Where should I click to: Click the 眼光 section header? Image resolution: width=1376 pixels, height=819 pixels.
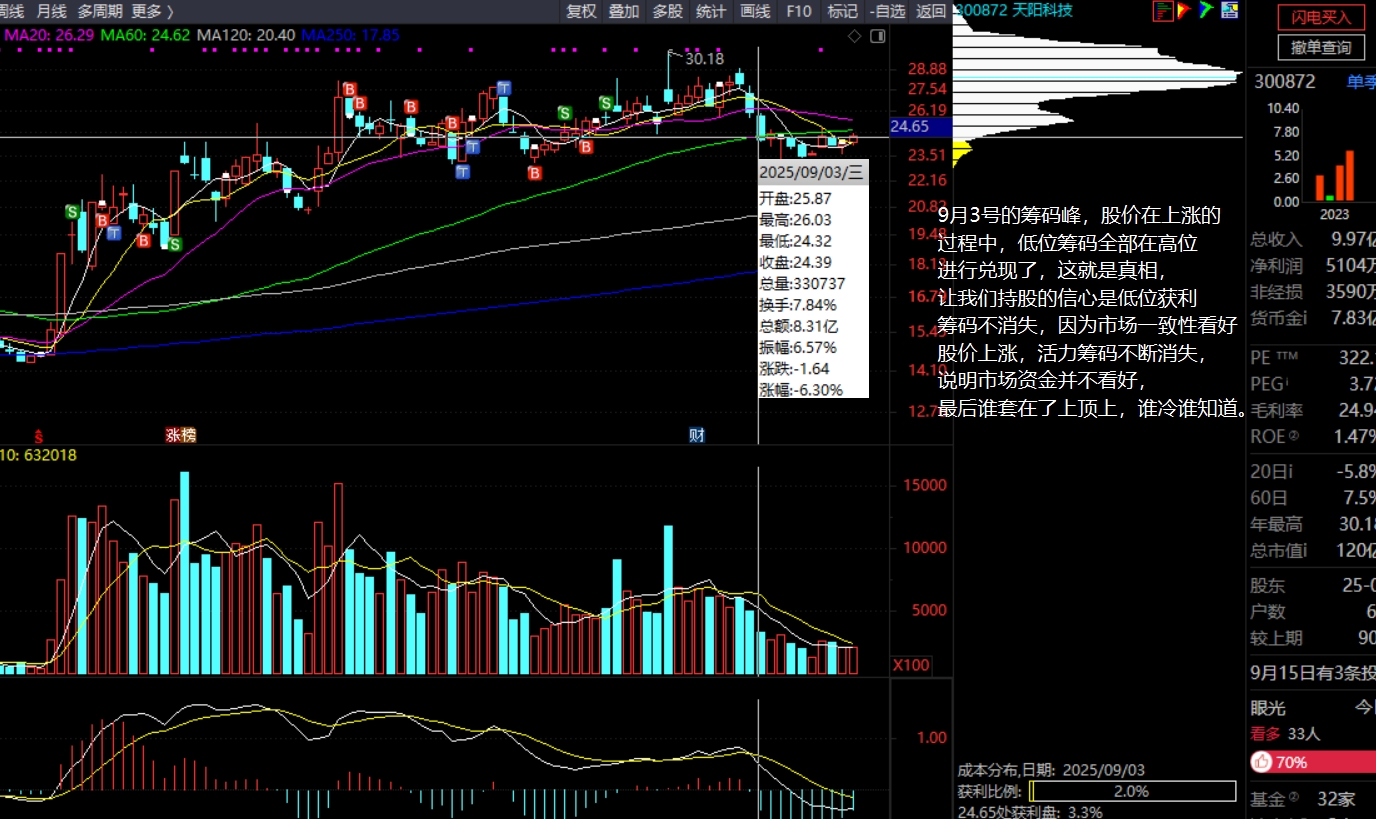[x=1268, y=708]
